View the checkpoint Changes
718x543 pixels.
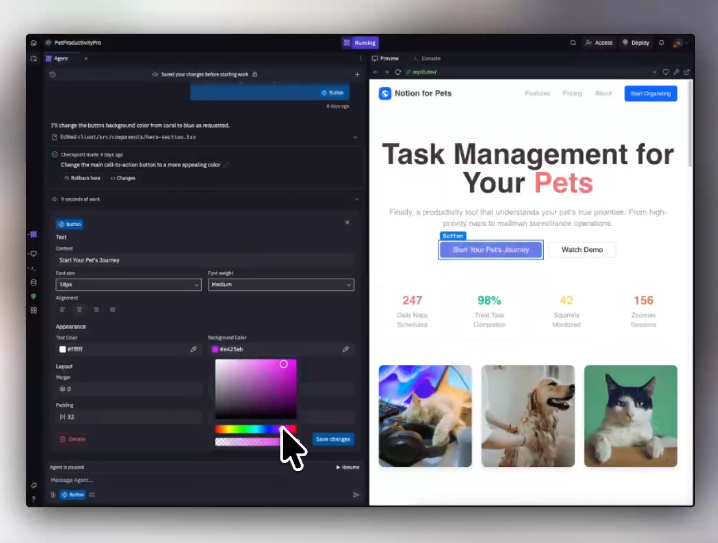coord(123,178)
